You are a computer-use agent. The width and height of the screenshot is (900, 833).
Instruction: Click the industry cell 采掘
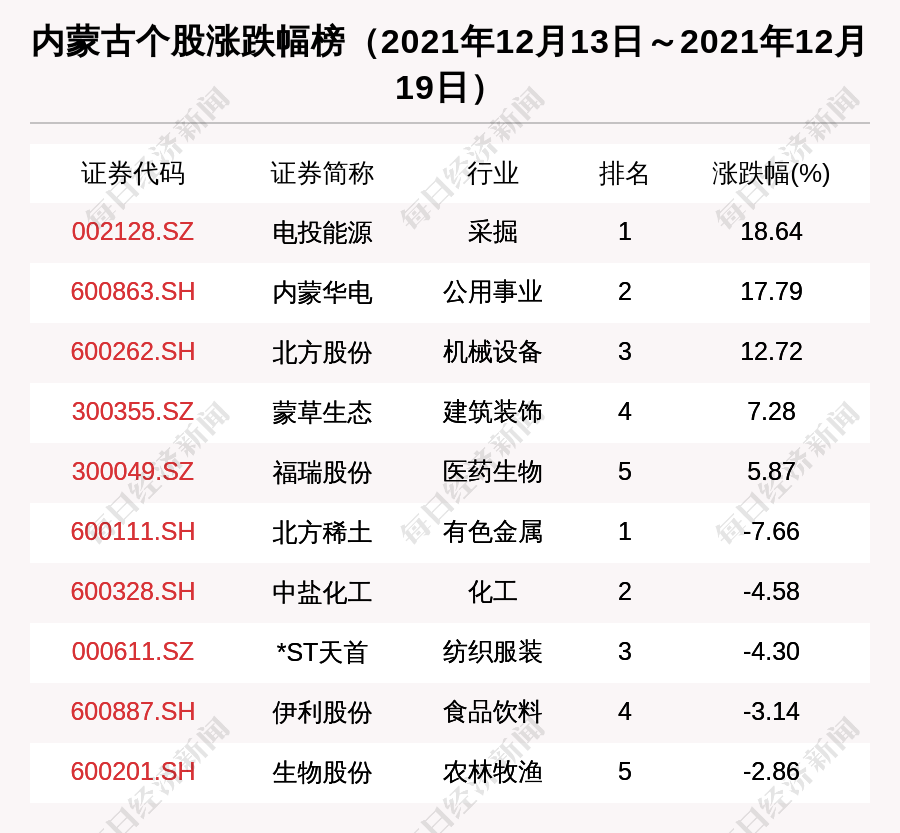(492, 233)
